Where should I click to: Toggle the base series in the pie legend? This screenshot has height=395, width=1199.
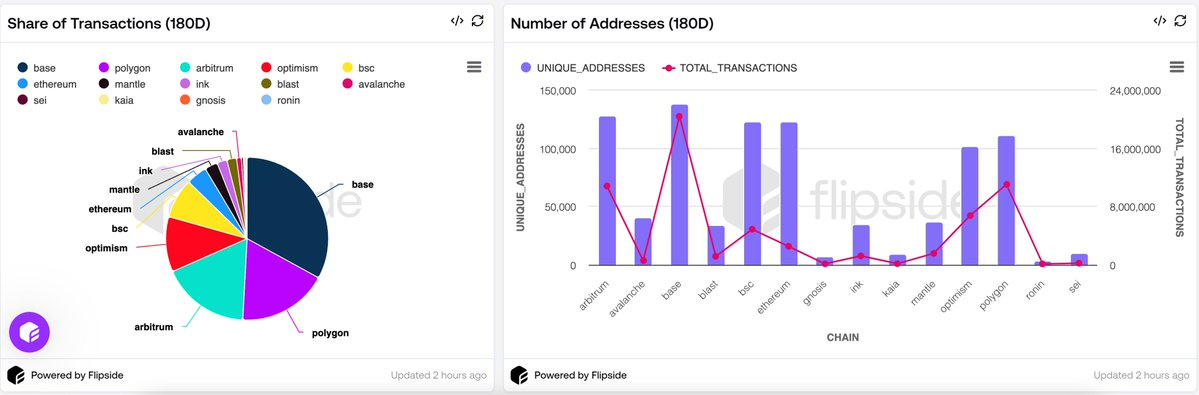point(36,68)
